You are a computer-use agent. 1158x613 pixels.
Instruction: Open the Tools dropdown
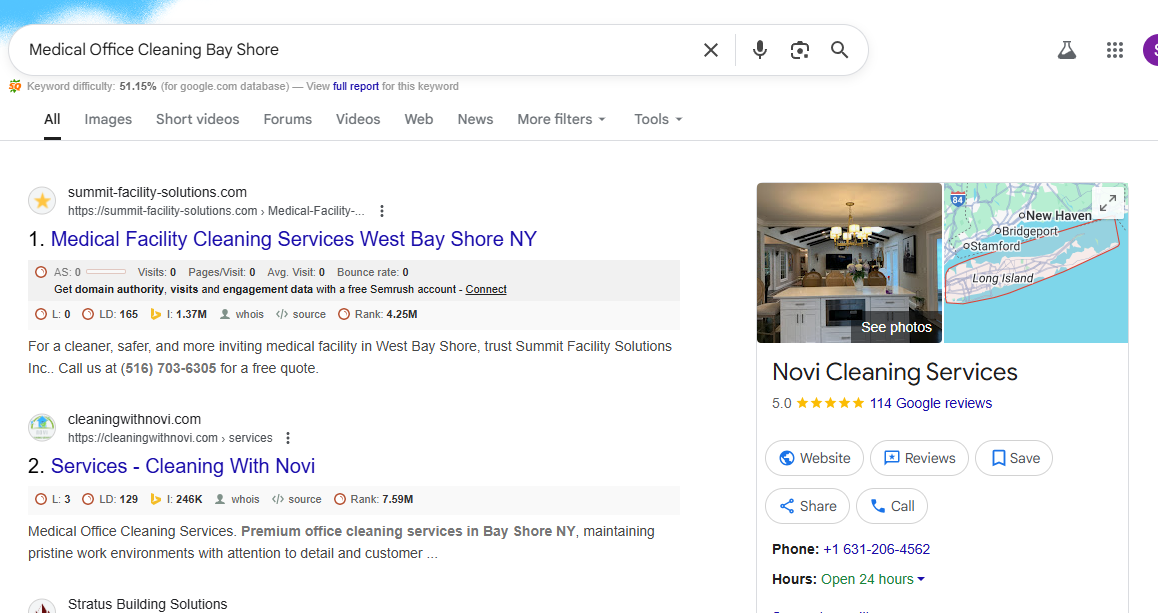pyautogui.click(x=658, y=119)
